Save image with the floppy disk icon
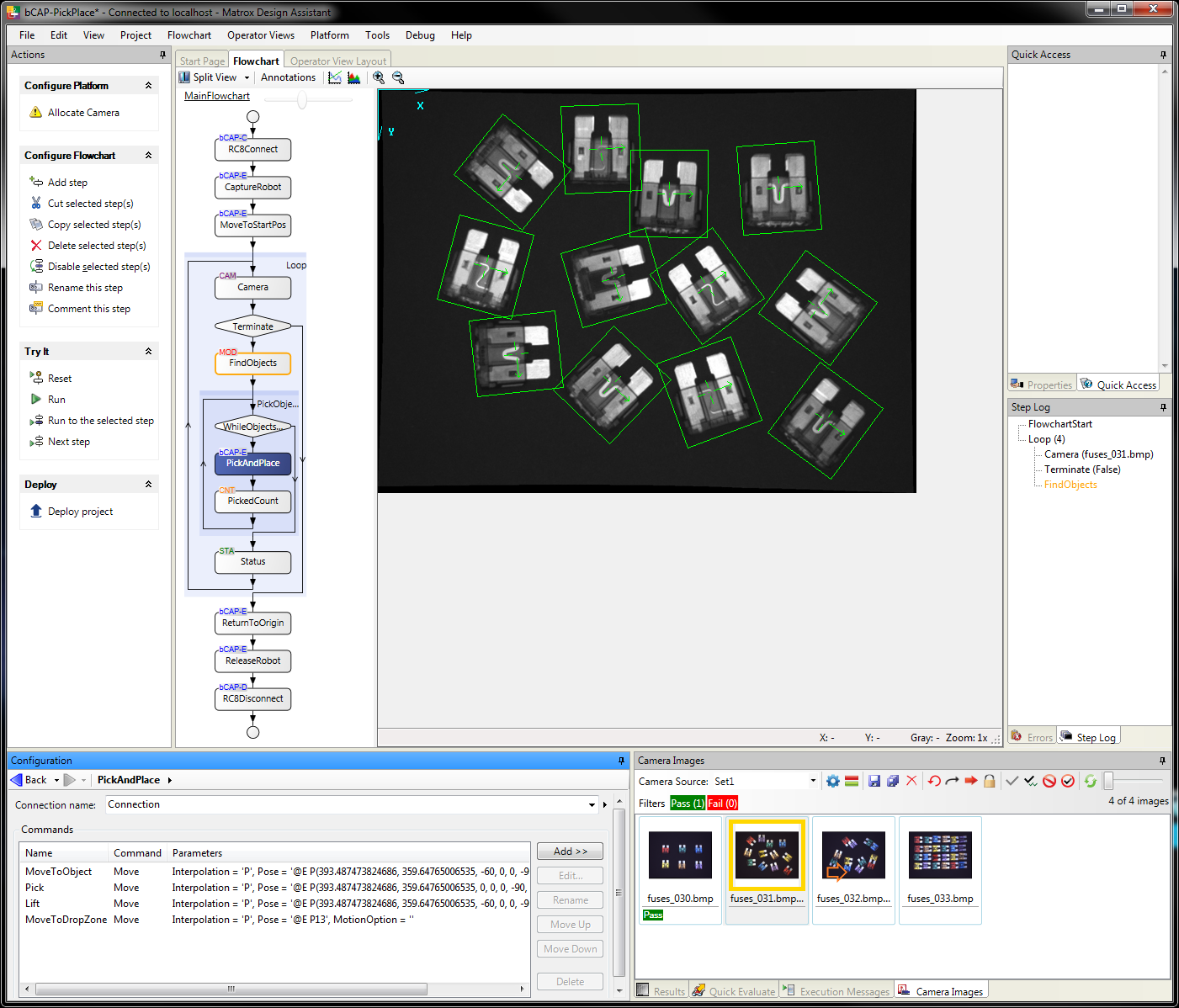Screen dimensions: 1179x1008 pyautogui.click(x=874, y=781)
